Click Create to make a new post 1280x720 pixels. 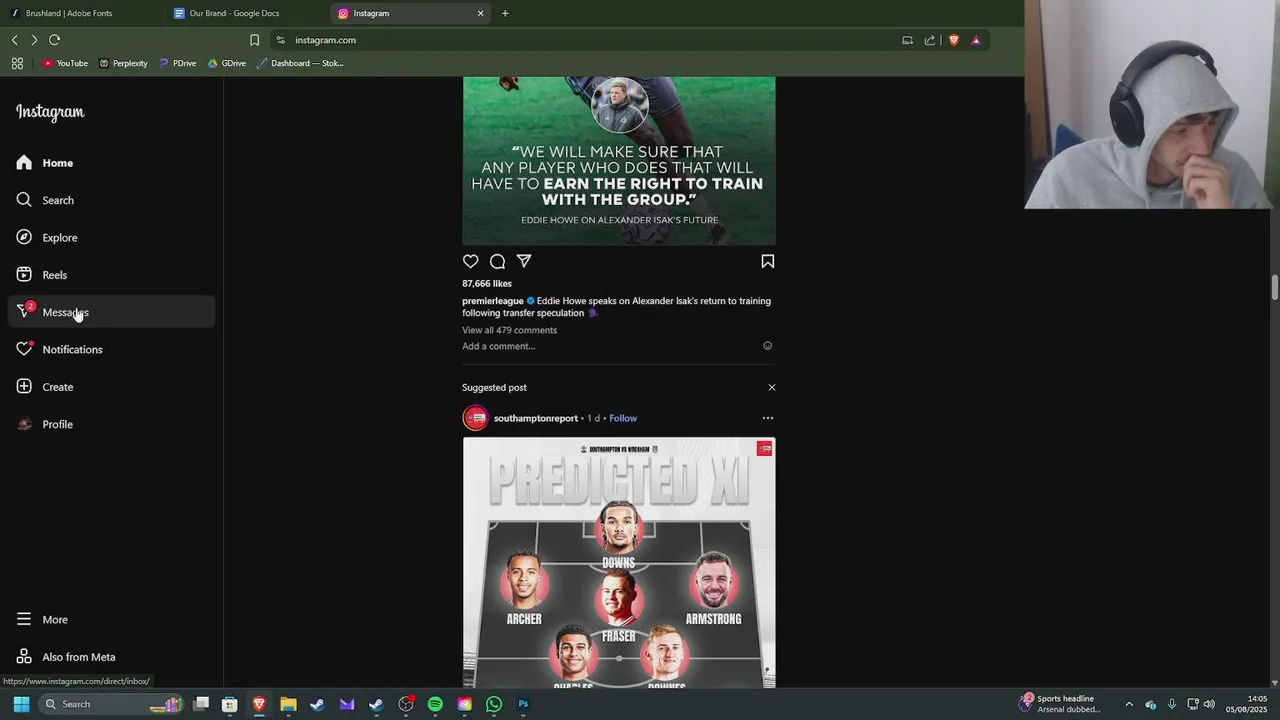coord(112,387)
